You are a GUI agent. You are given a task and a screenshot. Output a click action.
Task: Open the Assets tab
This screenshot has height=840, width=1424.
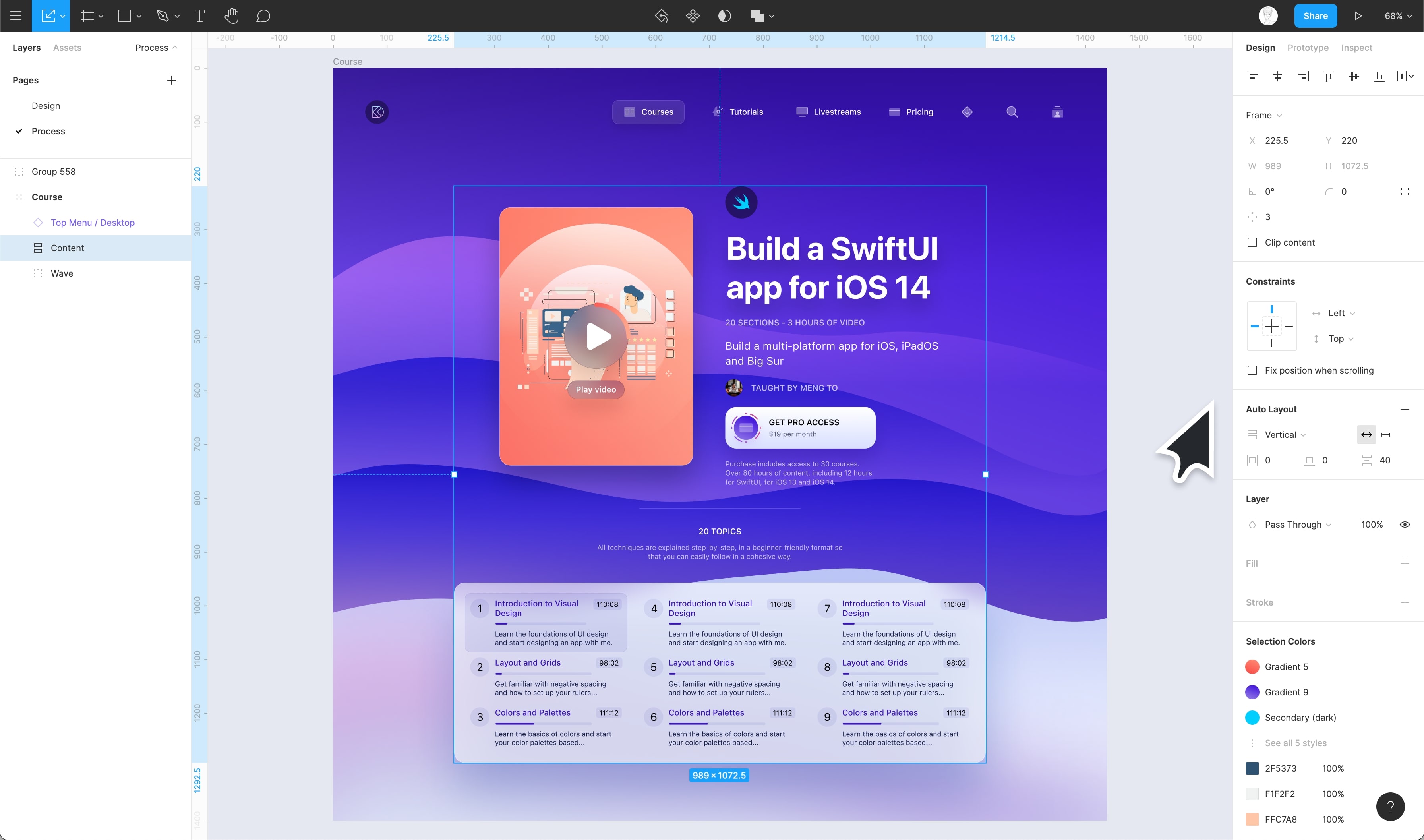point(67,48)
